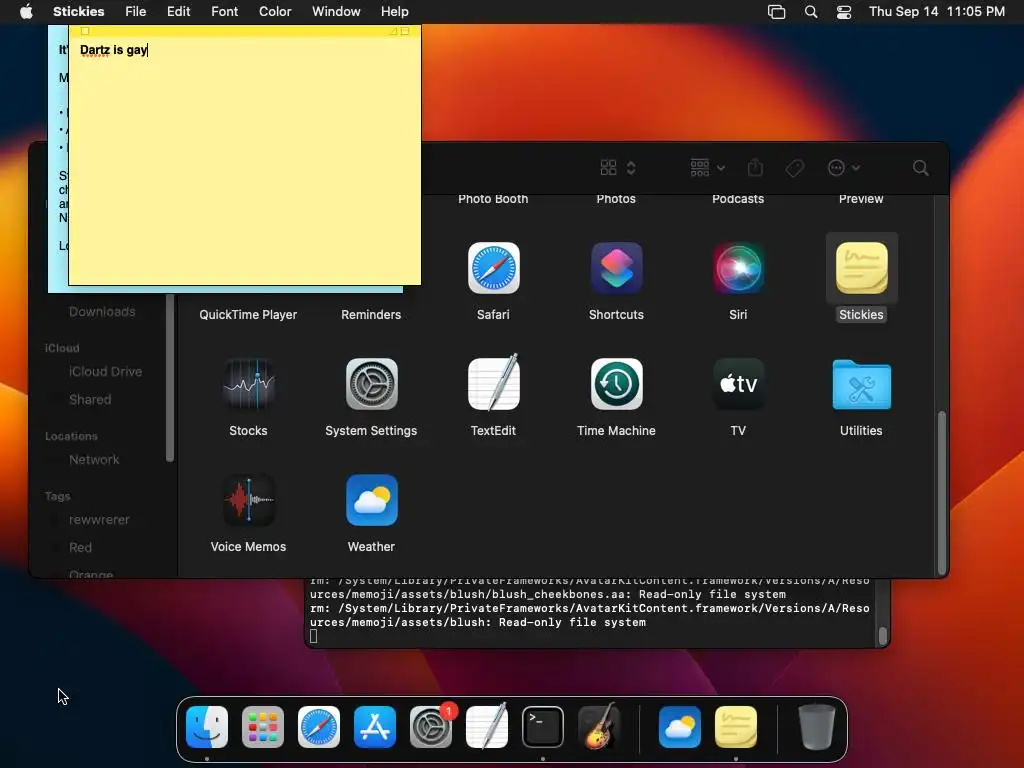Click the Finder sidebar scrollbar
This screenshot has width=1024, height=768.
(170, 377)
